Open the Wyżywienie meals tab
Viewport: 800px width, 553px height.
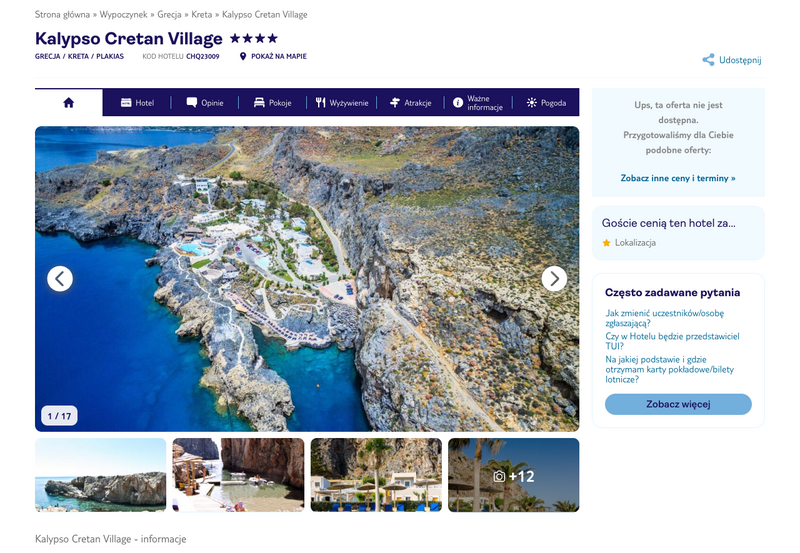342,103
